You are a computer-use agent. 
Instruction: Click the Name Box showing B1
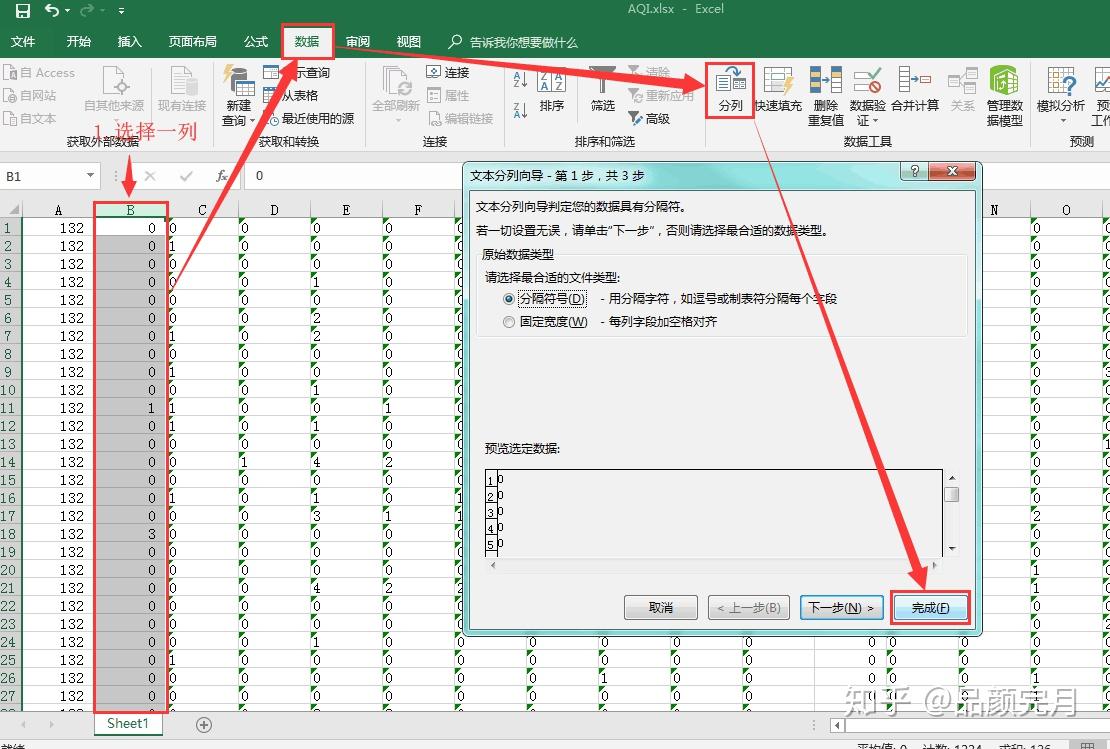[x=42, y=176]
